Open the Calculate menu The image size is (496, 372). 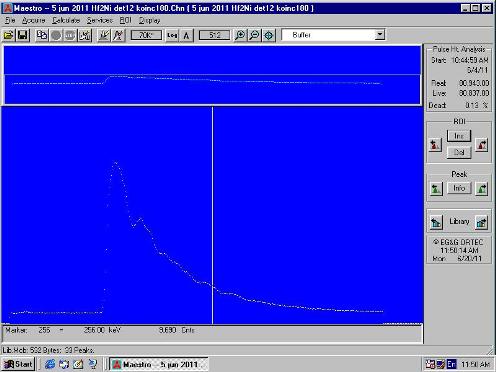[x=66, y=20]
